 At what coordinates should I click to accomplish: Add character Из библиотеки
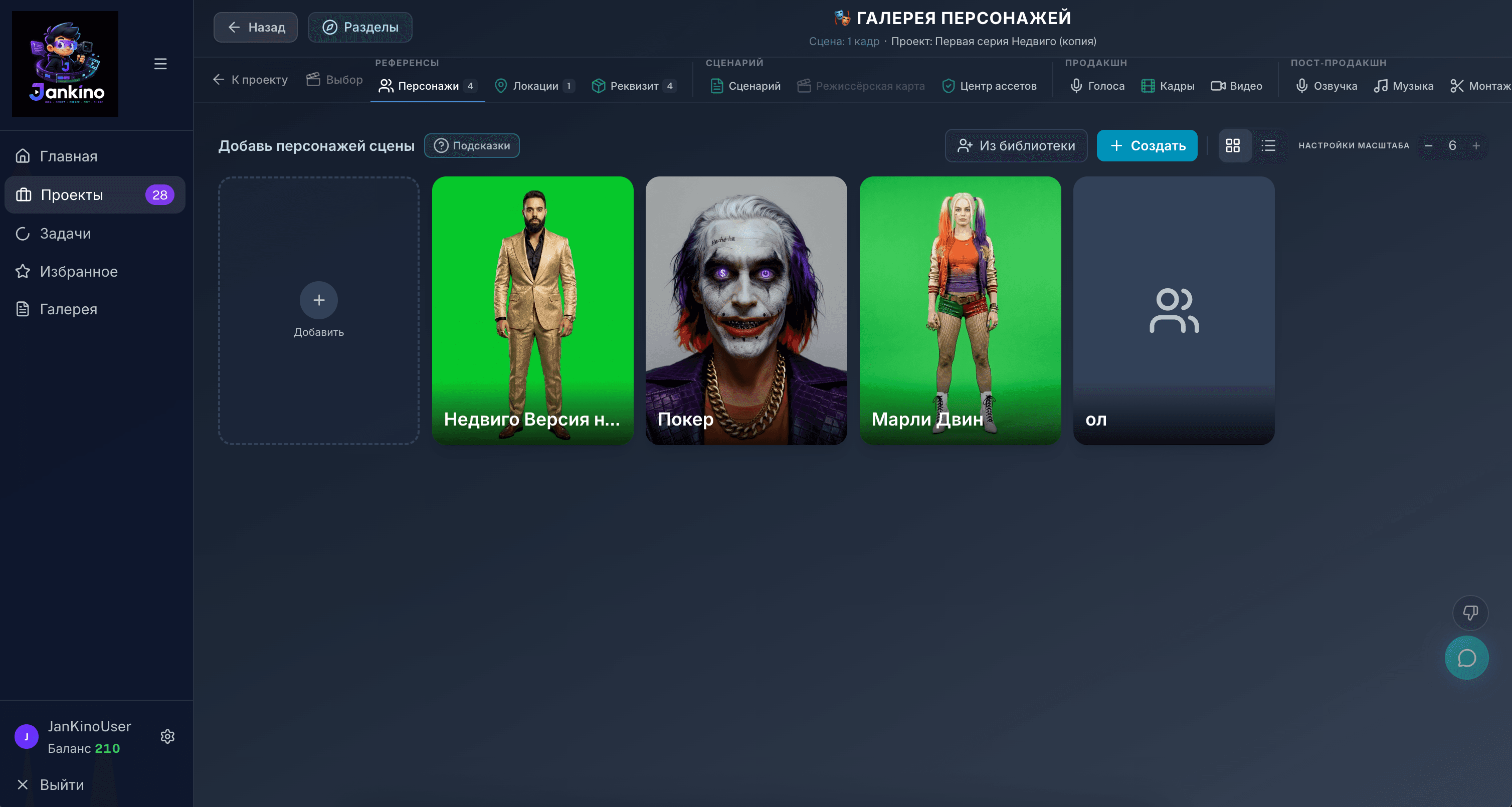coord(1016,145)
